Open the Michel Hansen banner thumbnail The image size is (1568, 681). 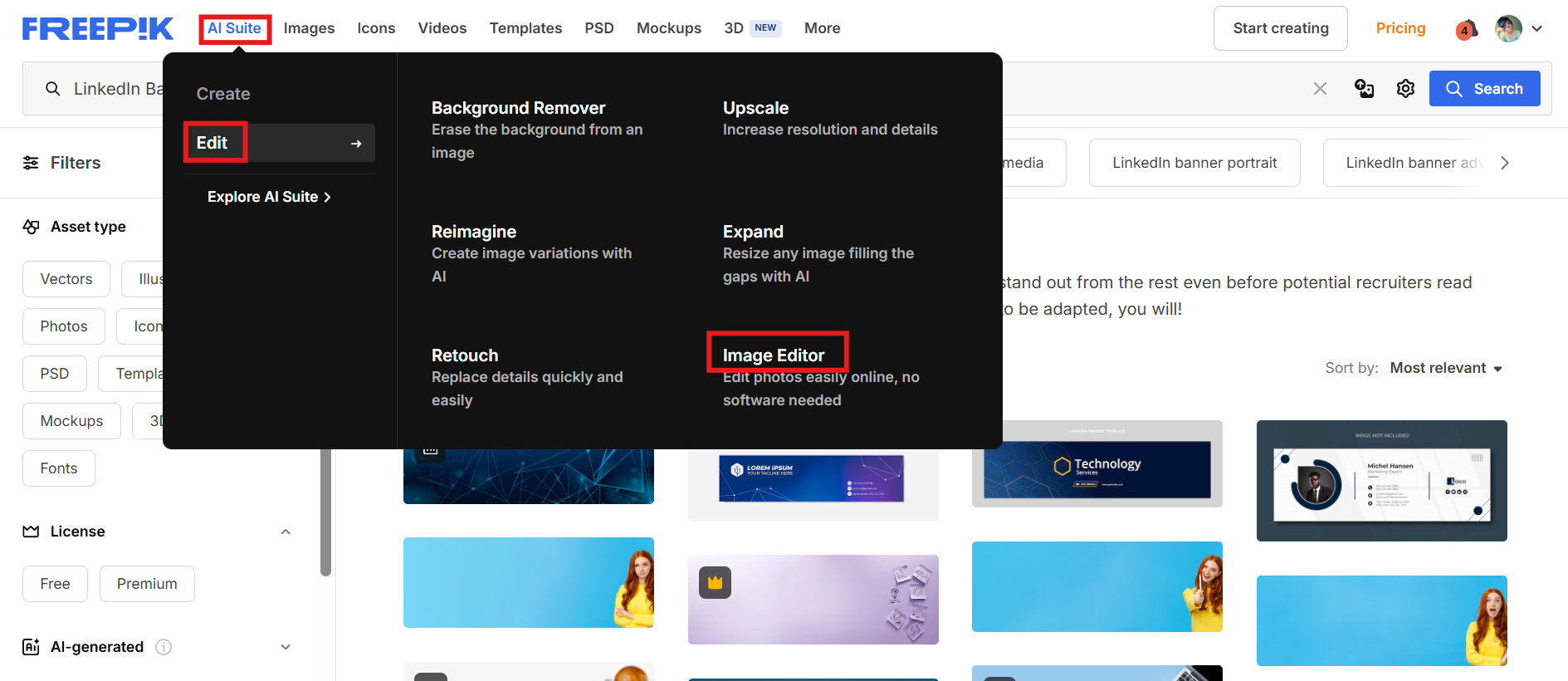[x=1381, y=481]
